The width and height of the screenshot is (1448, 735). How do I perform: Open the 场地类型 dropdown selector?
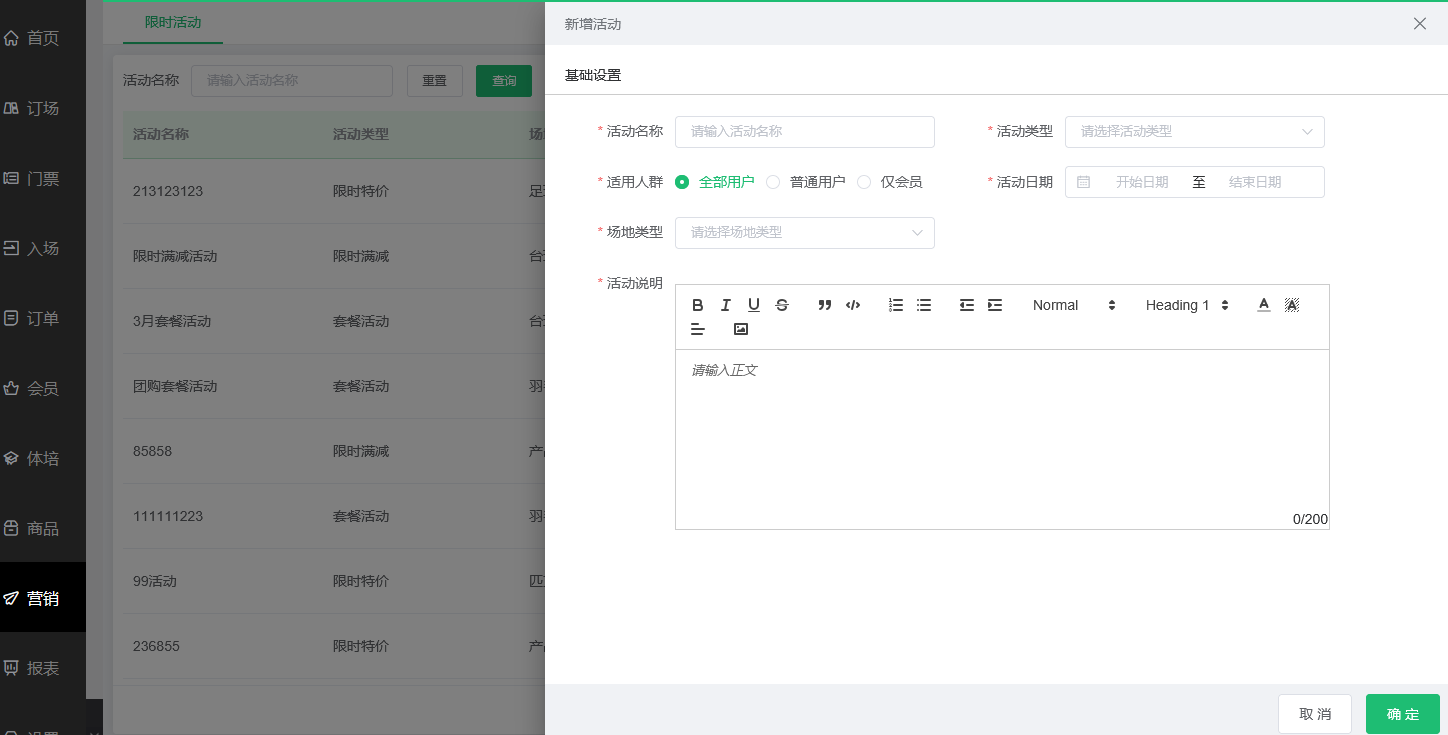click(805, 232)
